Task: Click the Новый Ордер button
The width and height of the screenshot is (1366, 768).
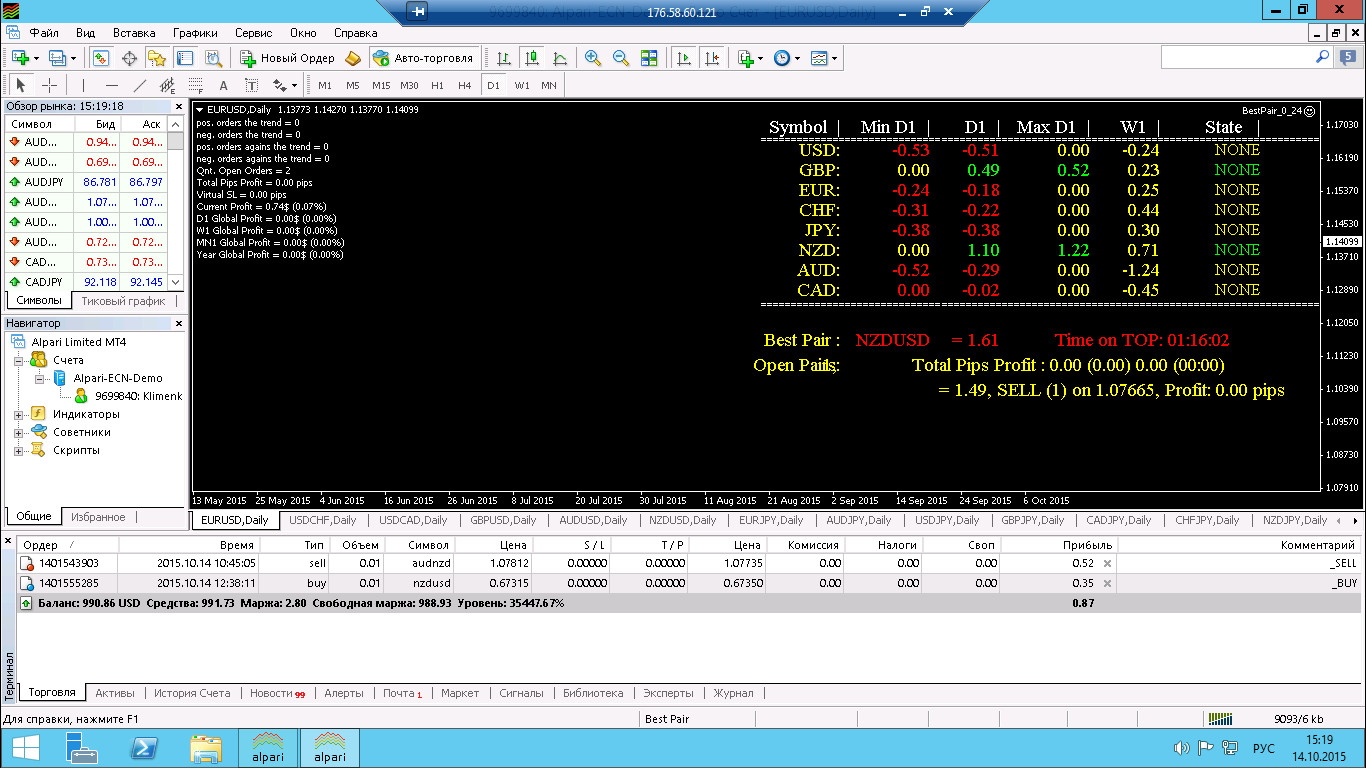Action: pos(287,59)
